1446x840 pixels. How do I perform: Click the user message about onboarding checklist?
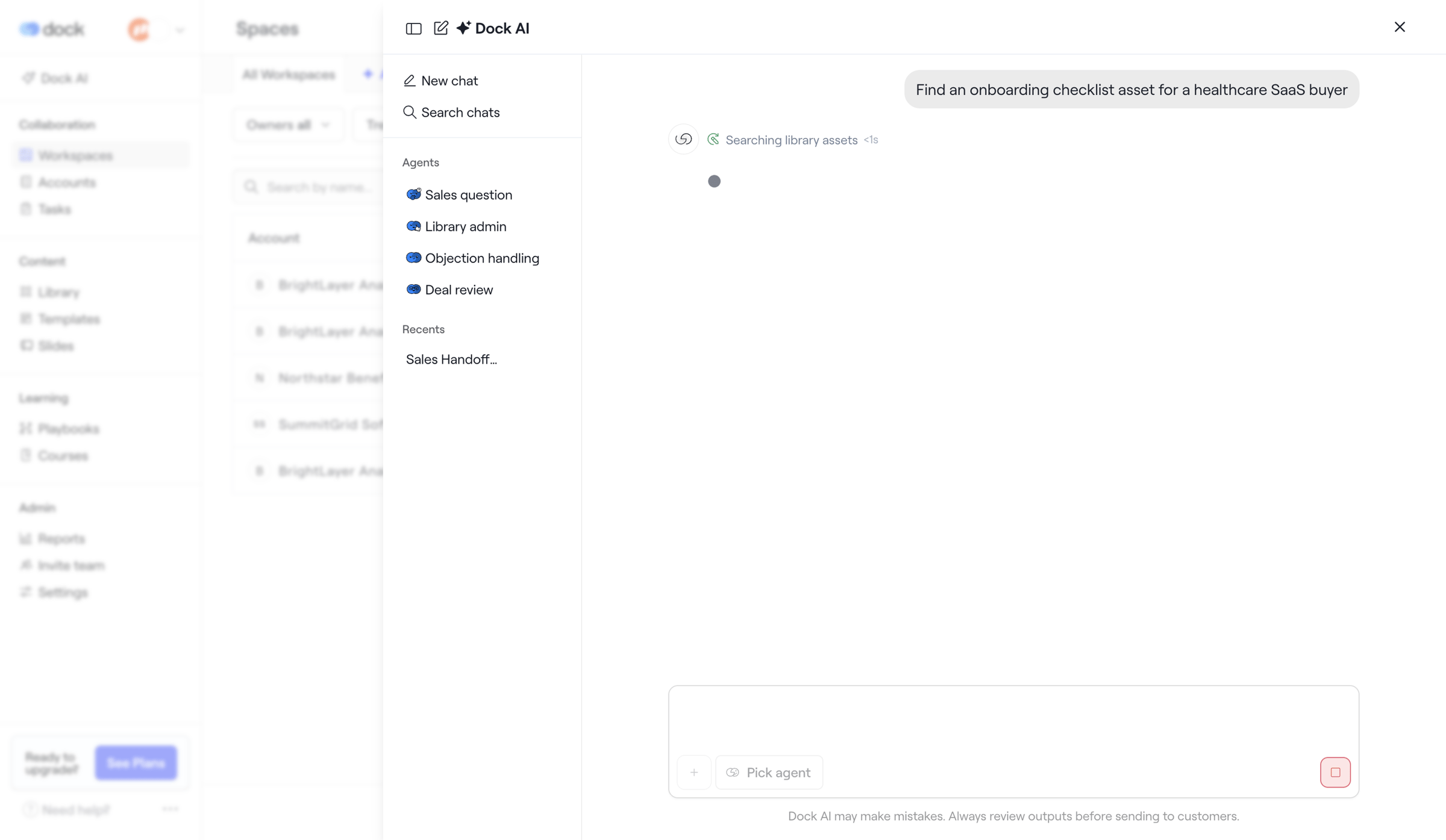point(1131,90)
